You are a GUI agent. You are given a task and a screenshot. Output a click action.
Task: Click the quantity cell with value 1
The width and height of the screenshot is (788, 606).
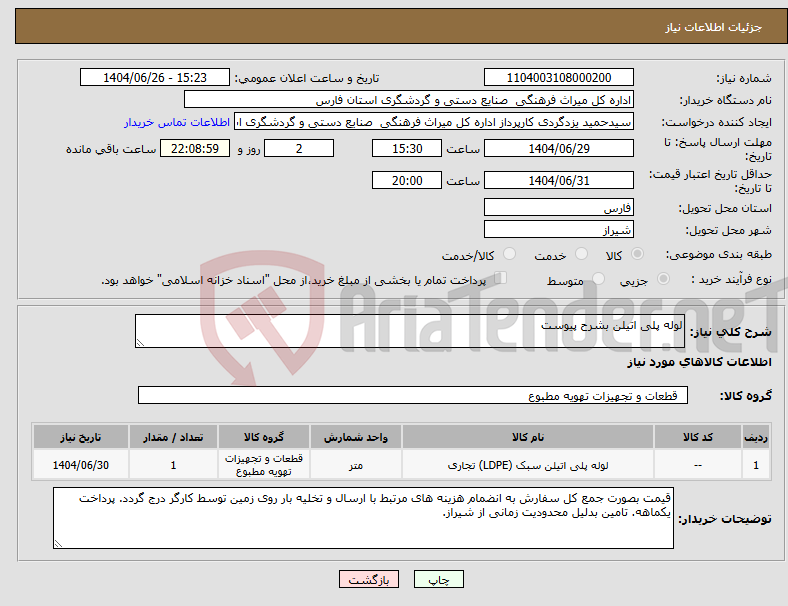pos(173,465)
